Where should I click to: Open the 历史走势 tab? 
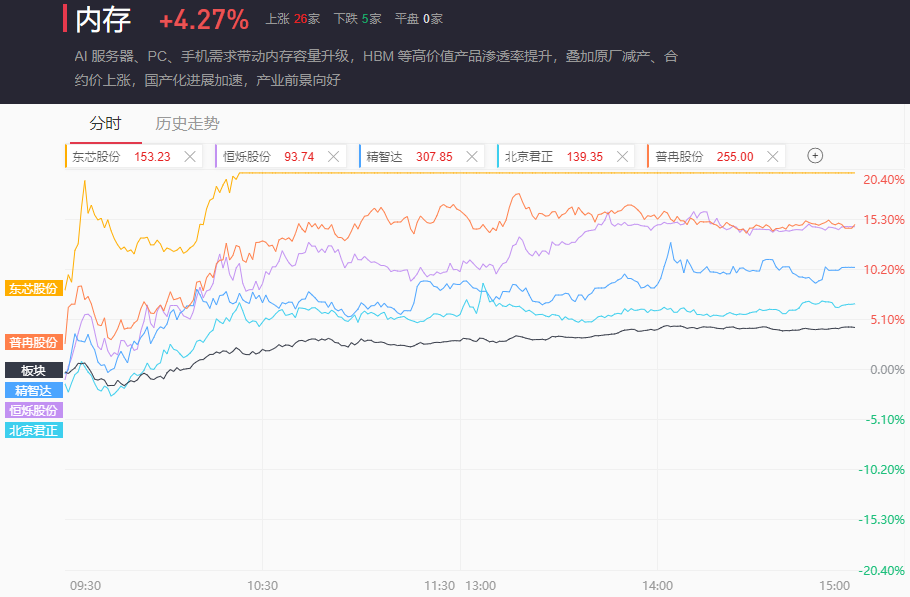tap(187, 124)
